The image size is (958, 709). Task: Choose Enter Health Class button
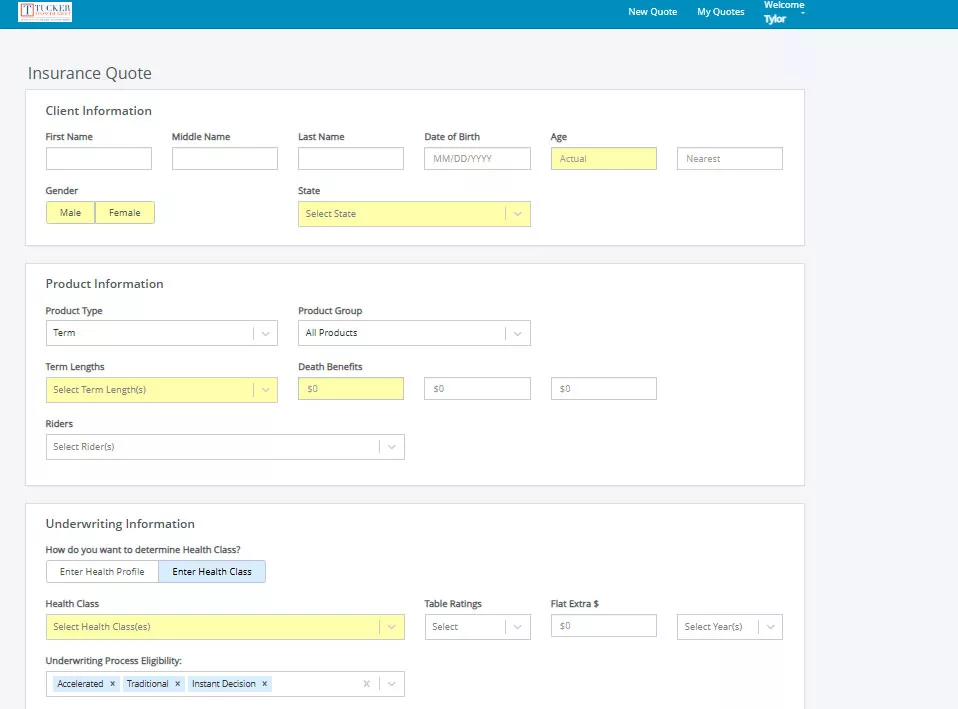212,572
